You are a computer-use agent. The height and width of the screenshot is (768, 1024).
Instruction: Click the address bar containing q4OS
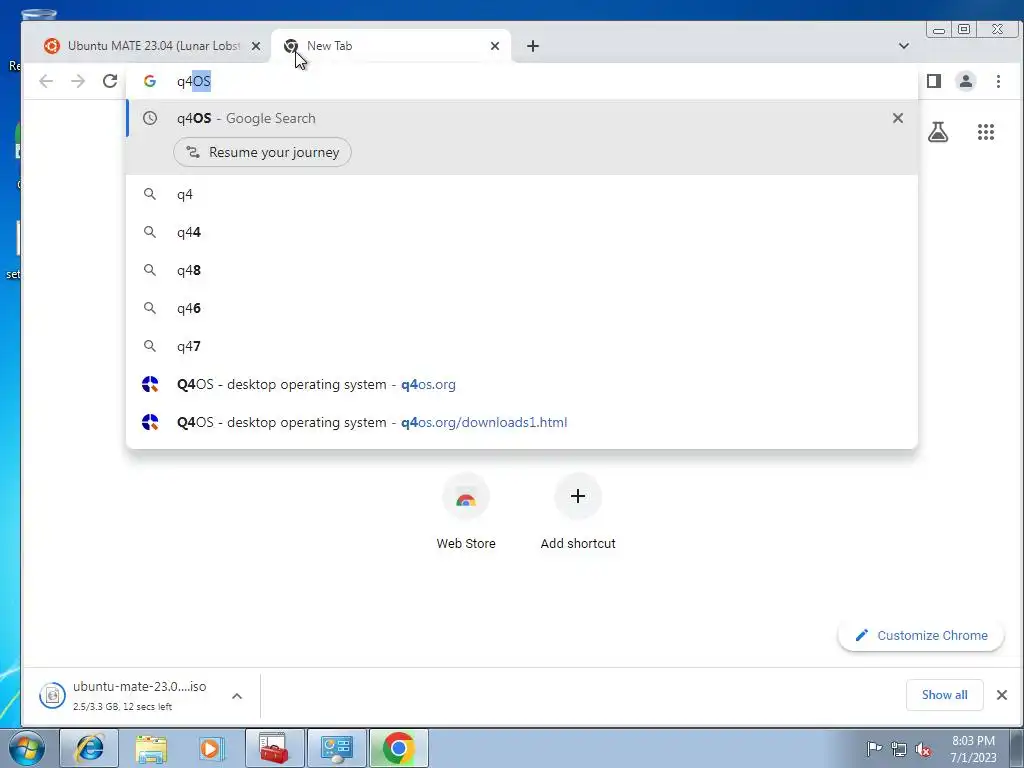[x=522, y=81]
